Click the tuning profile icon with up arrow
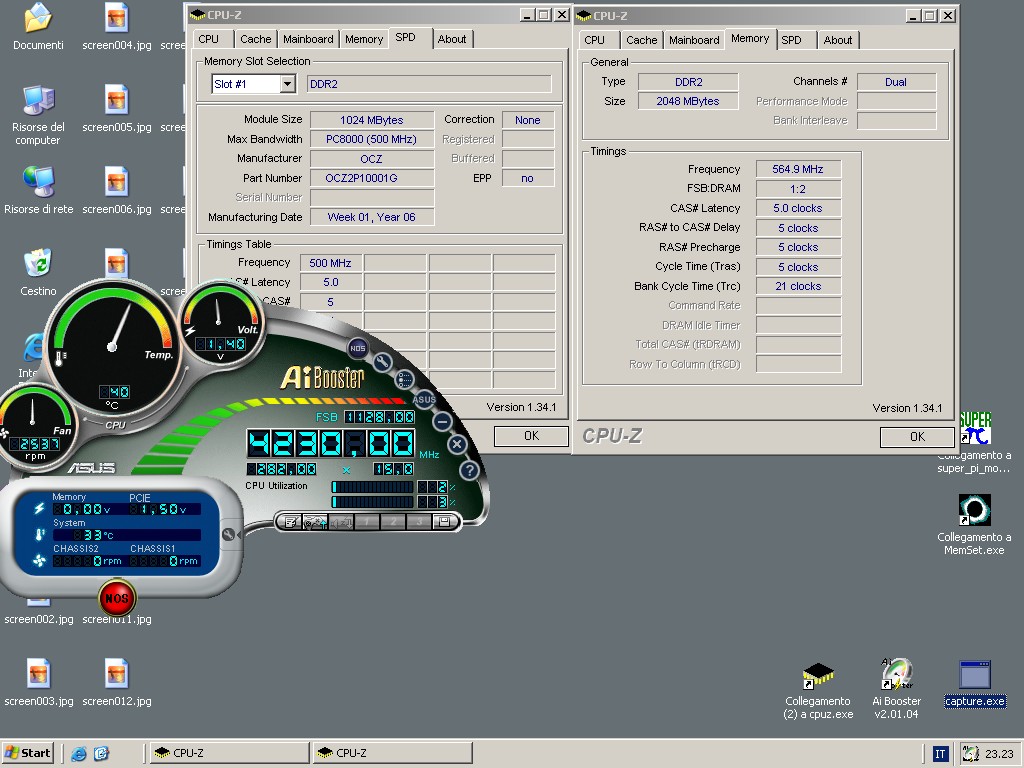The image size is (1024, 768). pyautogui.click(x=316, y=522)
